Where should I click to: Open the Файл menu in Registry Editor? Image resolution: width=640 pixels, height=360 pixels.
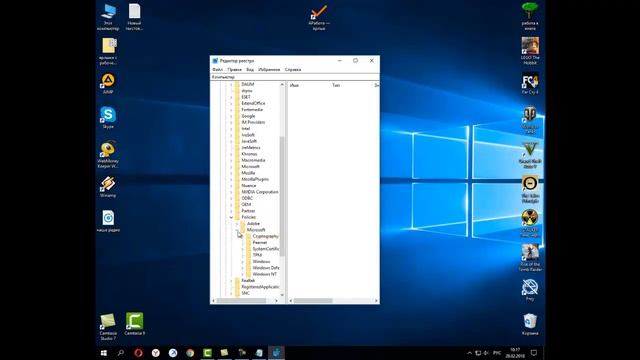[218, 70]
